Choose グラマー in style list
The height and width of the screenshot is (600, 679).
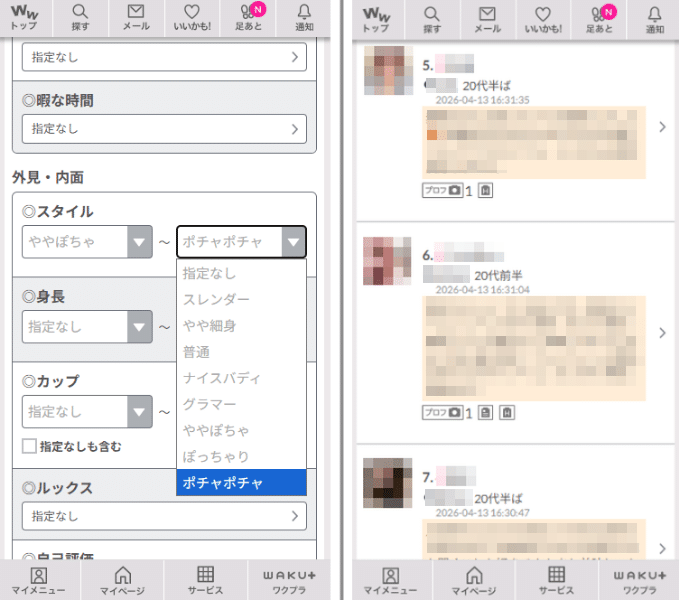(241, 404)
